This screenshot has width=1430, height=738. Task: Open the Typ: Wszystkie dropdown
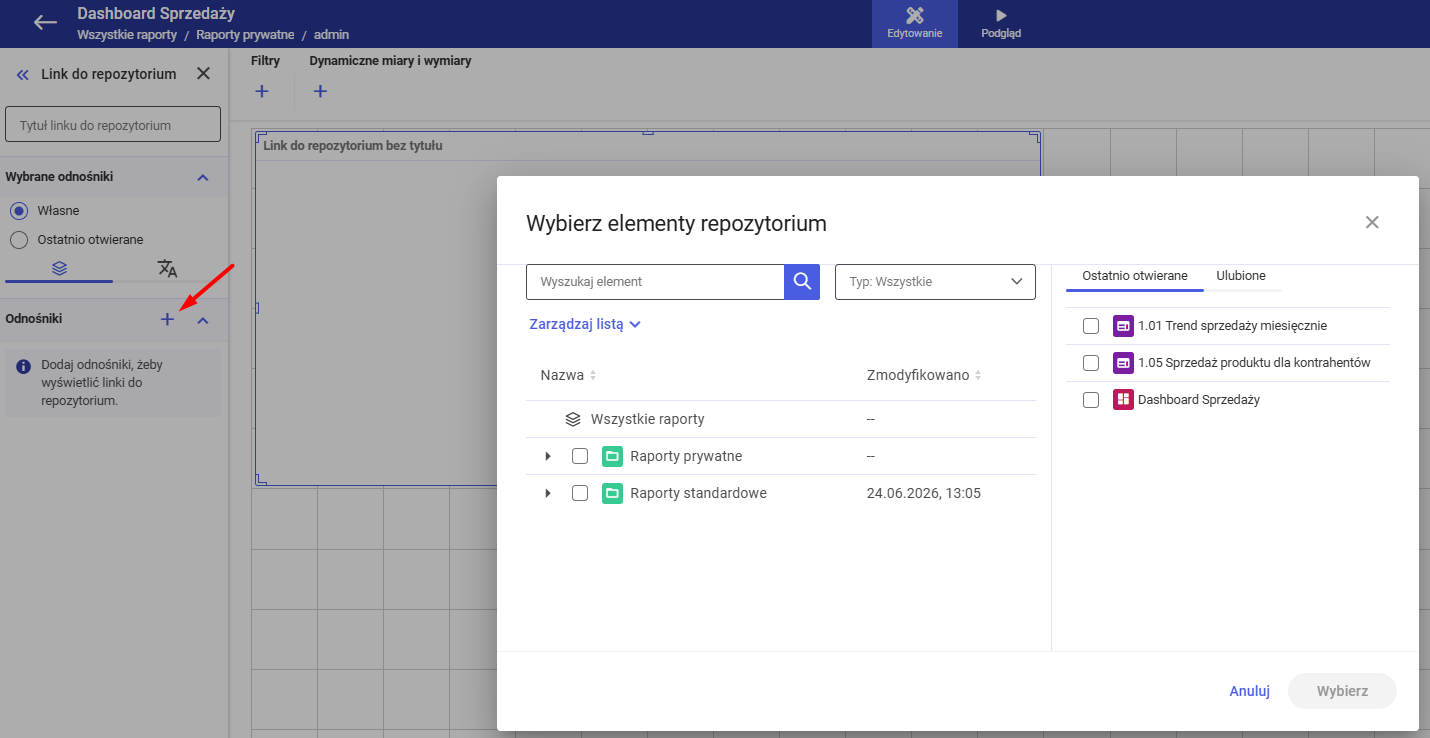[935, 282]
